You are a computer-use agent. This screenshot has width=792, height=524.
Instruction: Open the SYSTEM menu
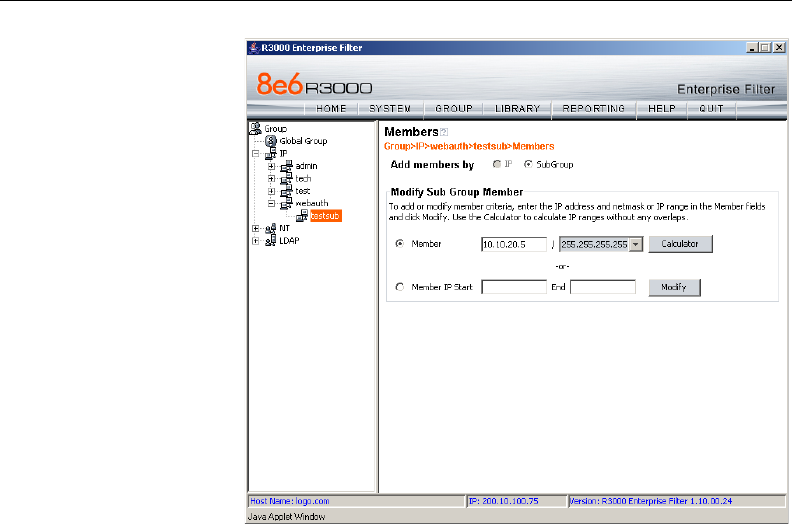[390, 109]
